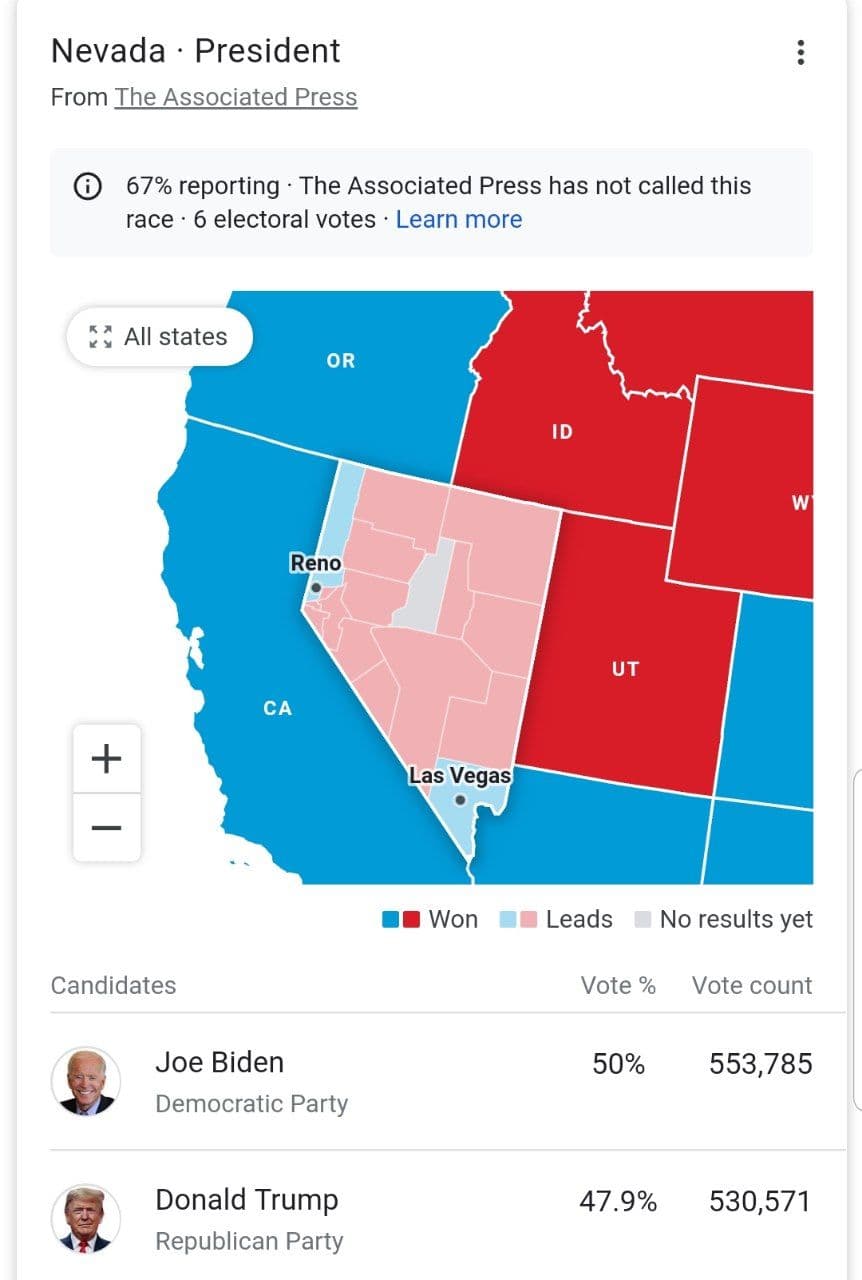This screenshot has height=1280, width=862.
Task: Click the Joe Biden candidate name
Action: click(x=219, y=1062)
